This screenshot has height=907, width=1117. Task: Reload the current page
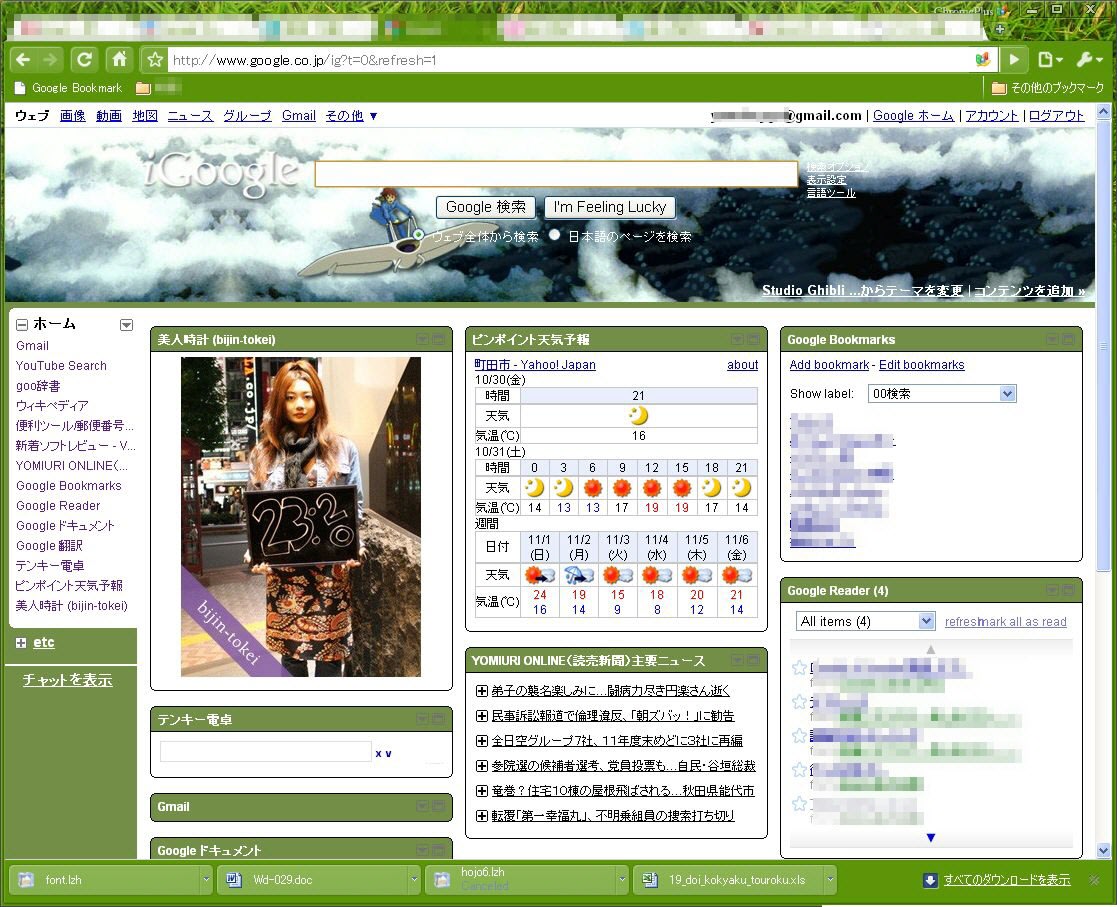pyautogui.click(x=84, y=59)
